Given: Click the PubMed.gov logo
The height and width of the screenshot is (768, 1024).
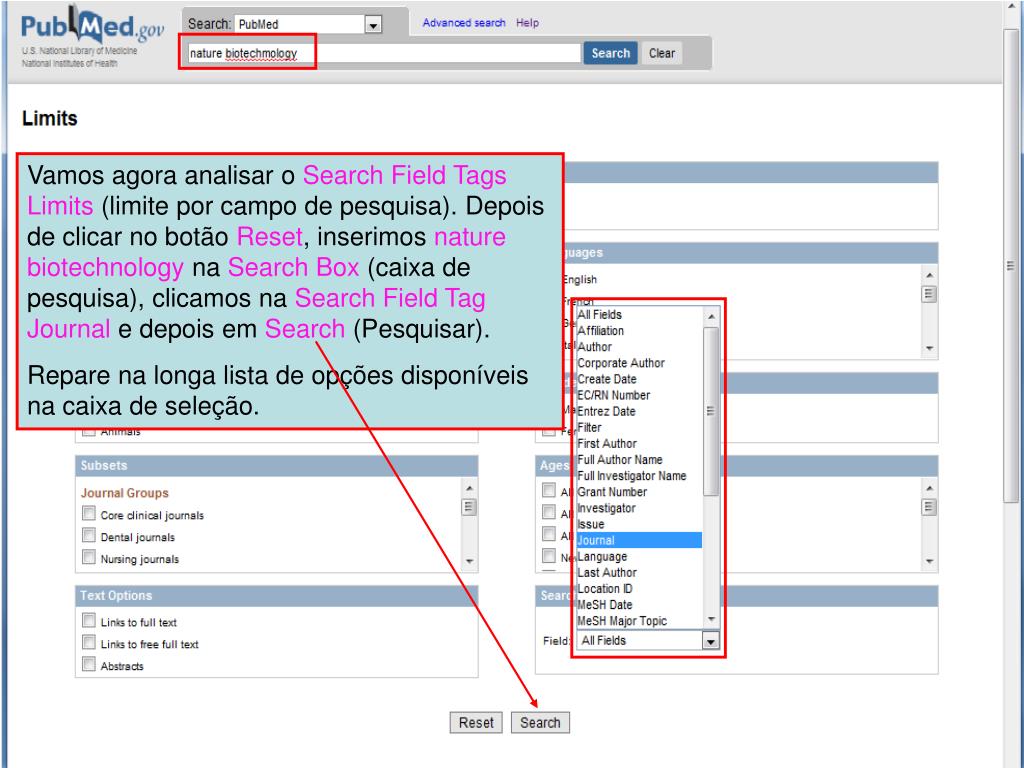Looking at the screenshot, I should (x=91, y=27).
